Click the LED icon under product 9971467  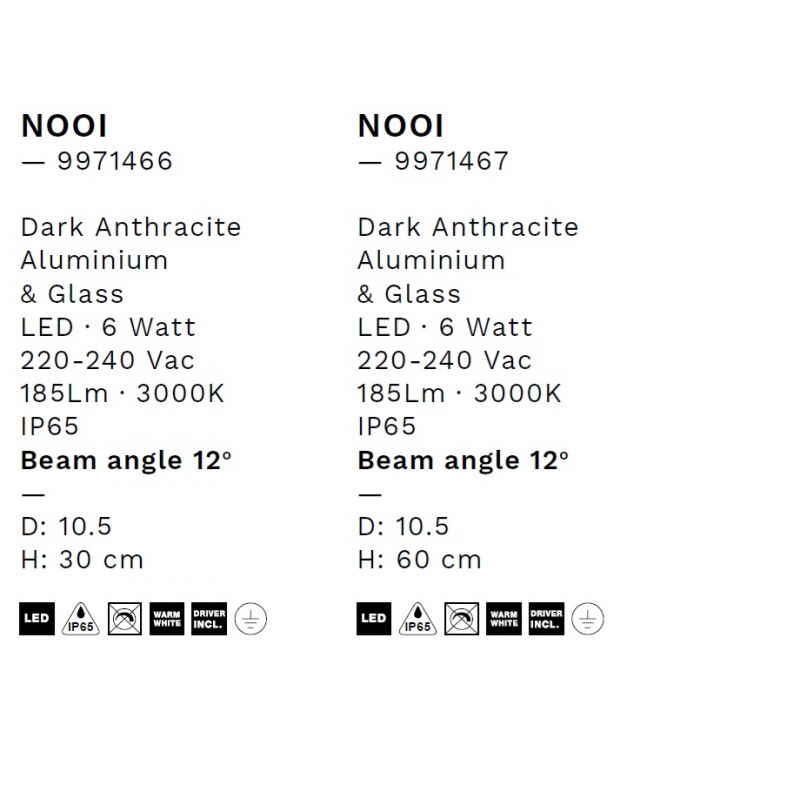(x=373, y=620)
